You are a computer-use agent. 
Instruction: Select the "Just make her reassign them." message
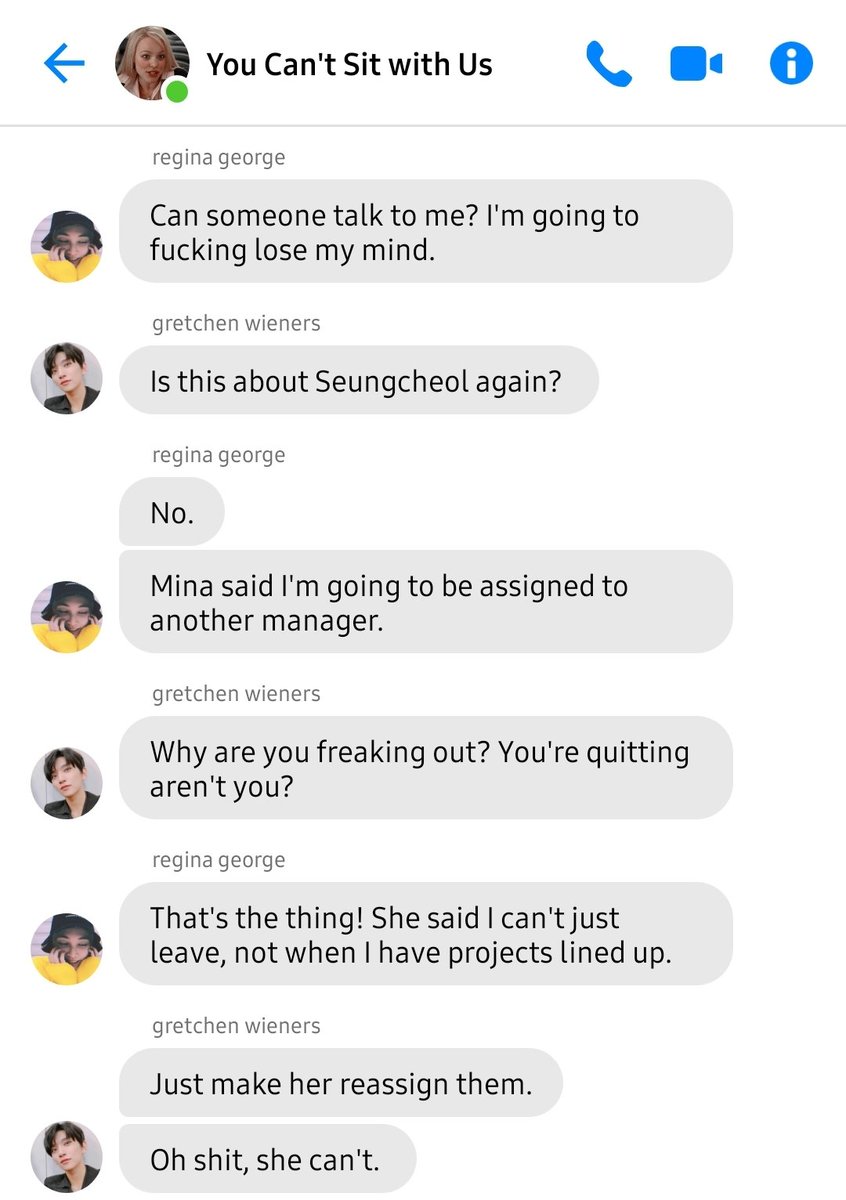341,1083
